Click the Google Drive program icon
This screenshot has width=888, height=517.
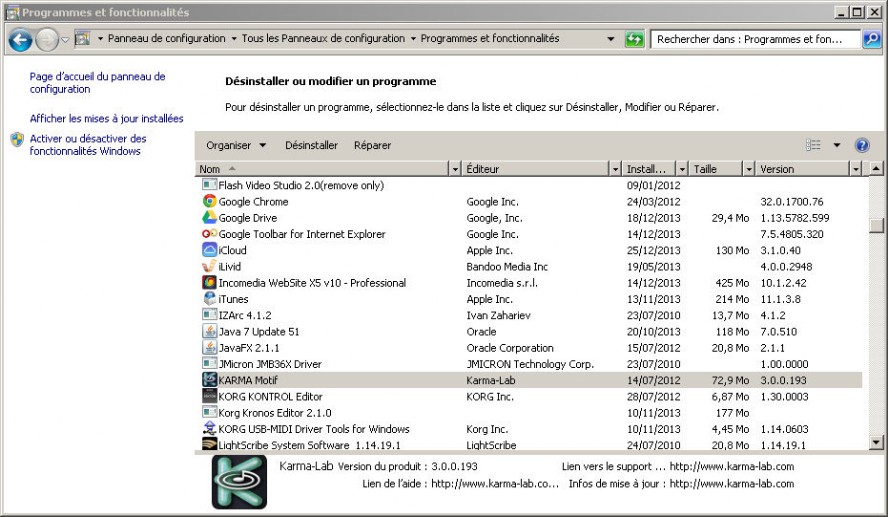pyautogui.click(x=209, y=218)
